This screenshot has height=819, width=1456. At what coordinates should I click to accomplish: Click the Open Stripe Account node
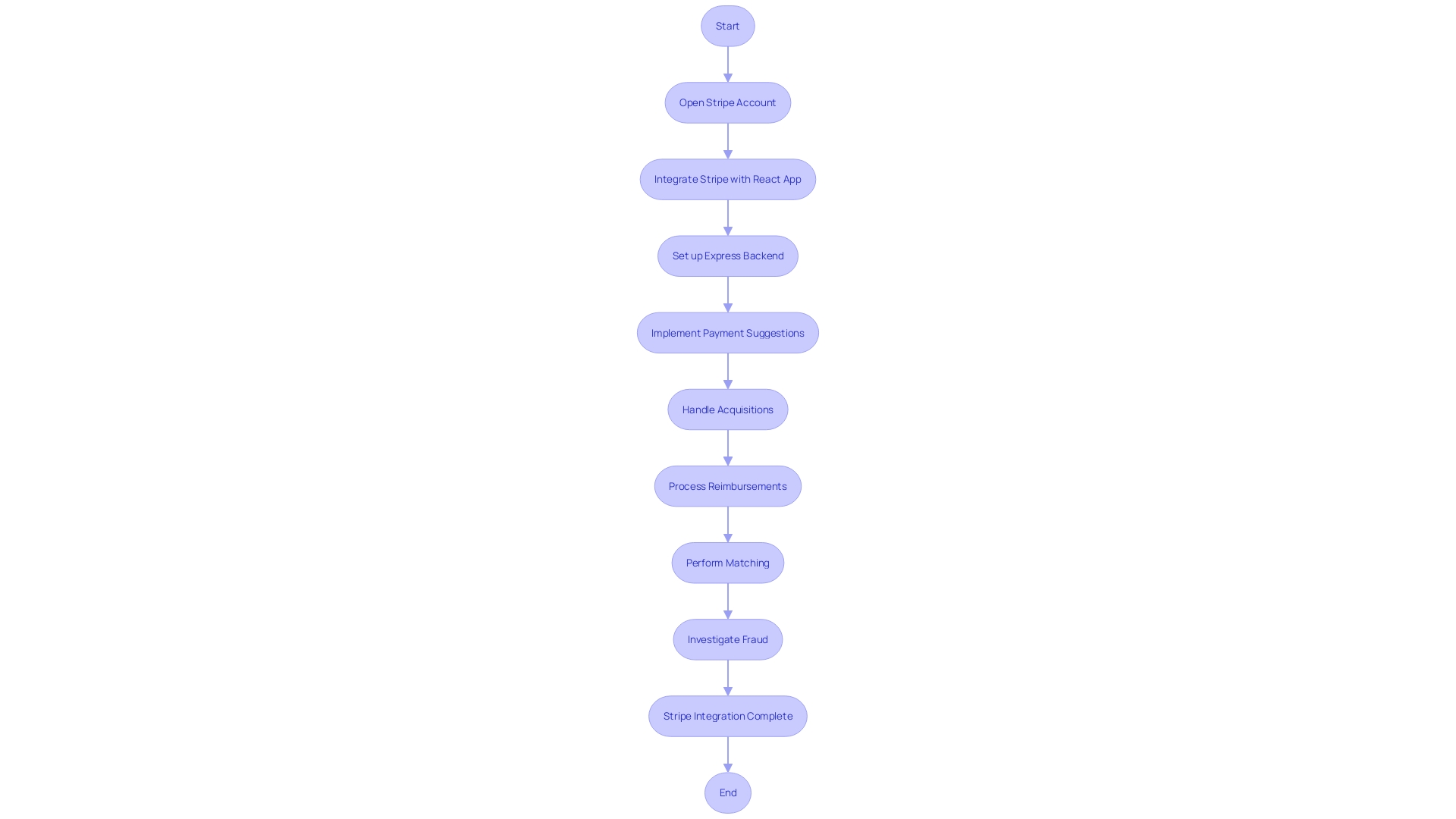(x=727, y=102)
